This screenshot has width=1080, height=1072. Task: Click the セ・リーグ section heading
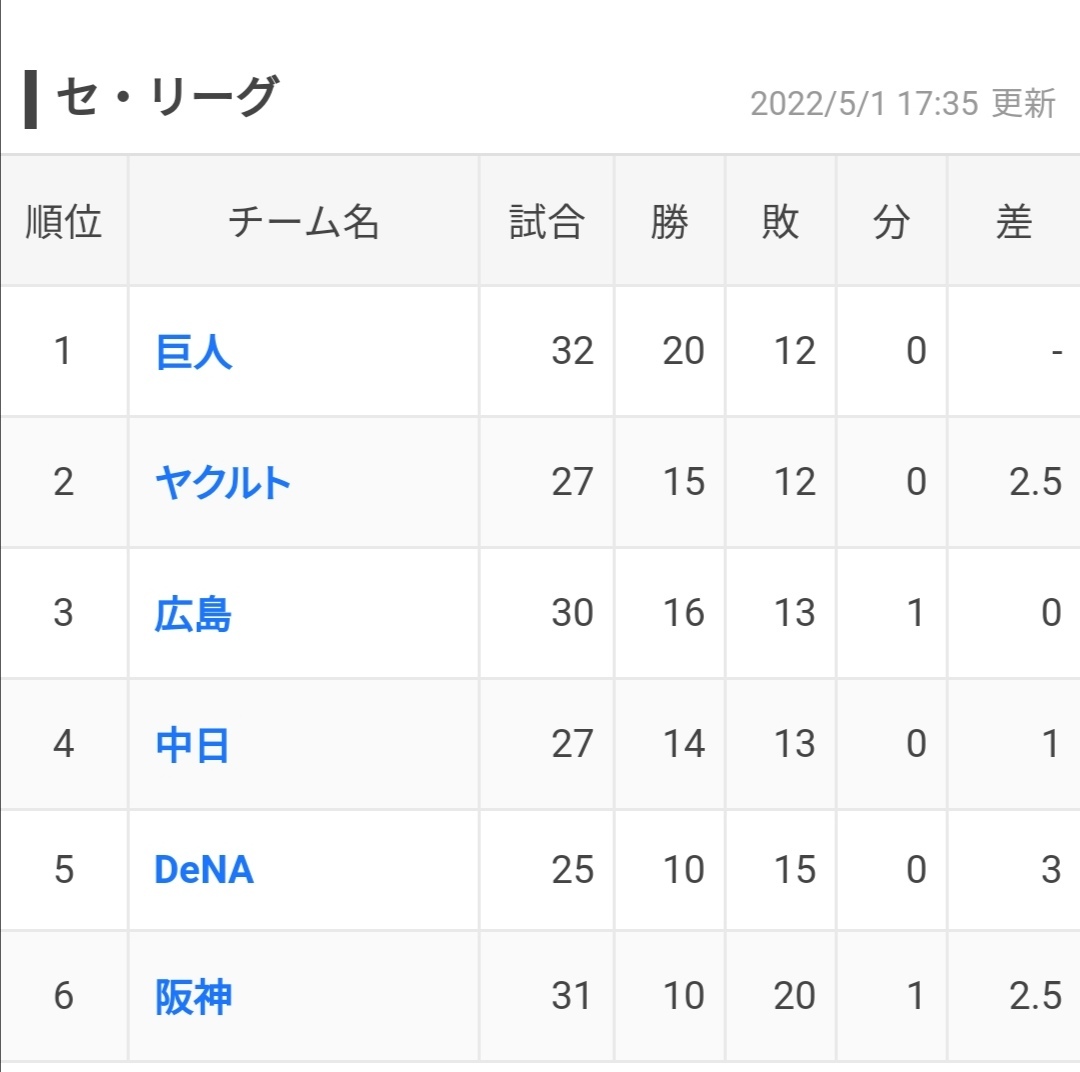point(166,98)
